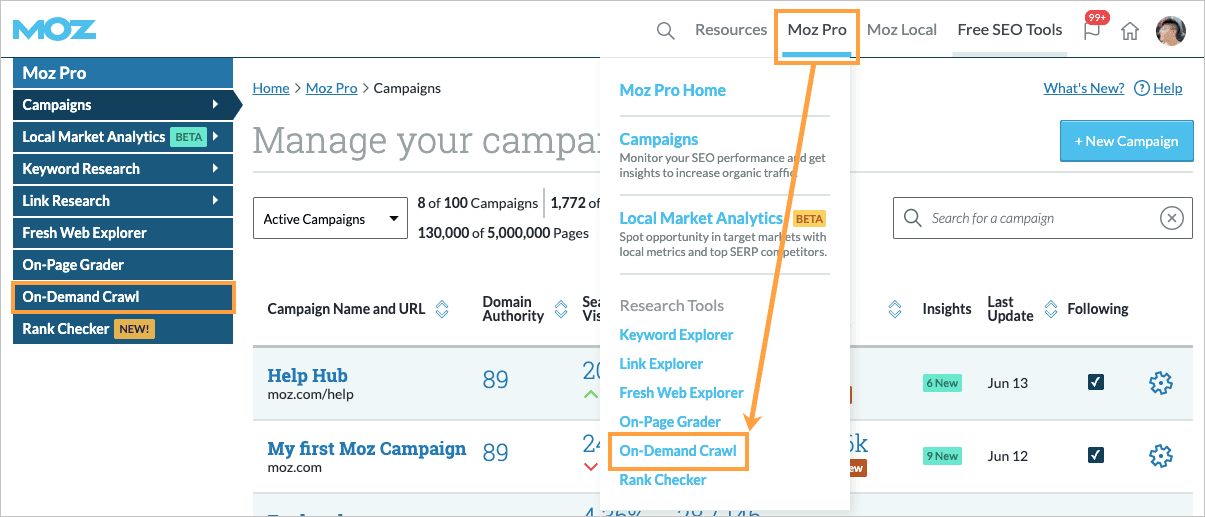Viewport: 1205px width, 517px height.
Task: Click the search magnifier icon in header
Action: click(665, 30)
